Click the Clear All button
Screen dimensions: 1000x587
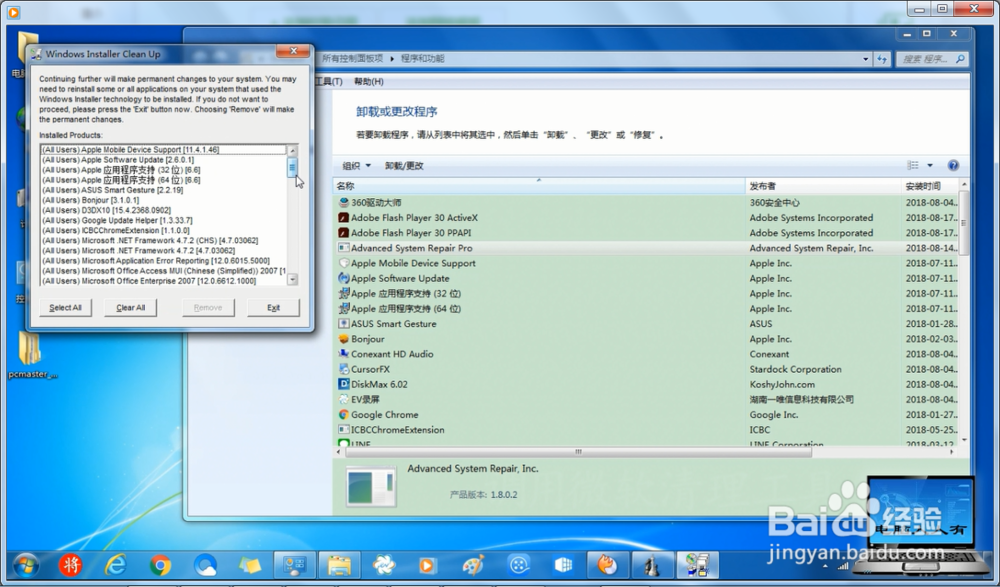point(131,308)
